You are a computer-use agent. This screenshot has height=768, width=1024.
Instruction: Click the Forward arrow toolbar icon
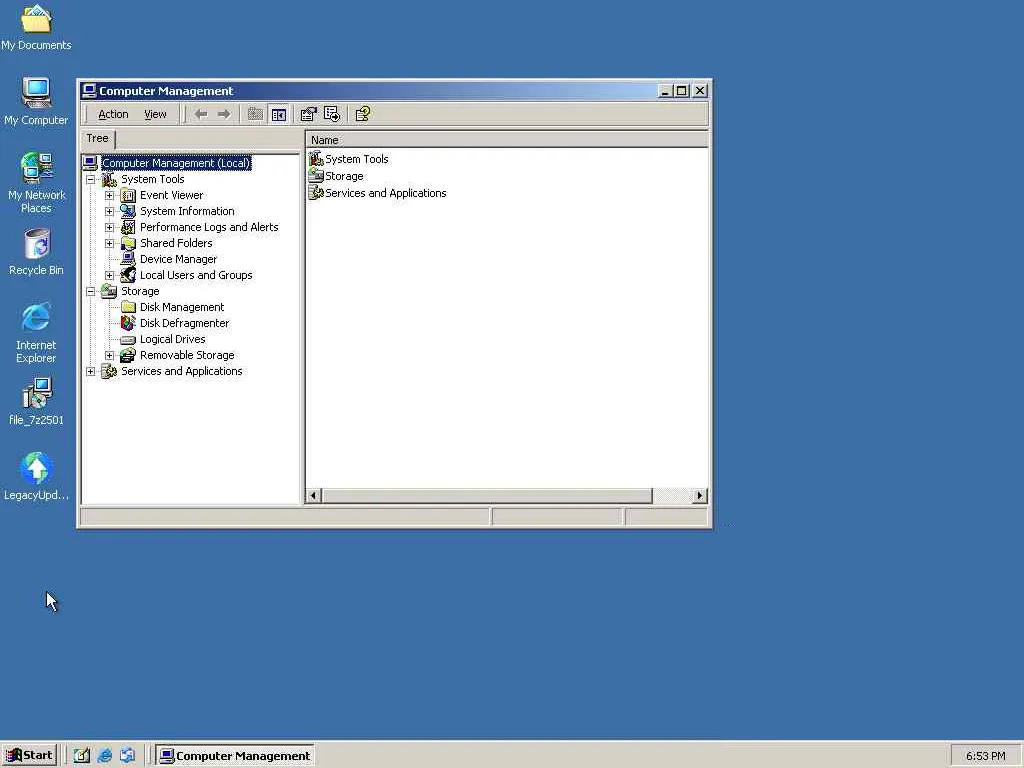click(x=224, y=114)
